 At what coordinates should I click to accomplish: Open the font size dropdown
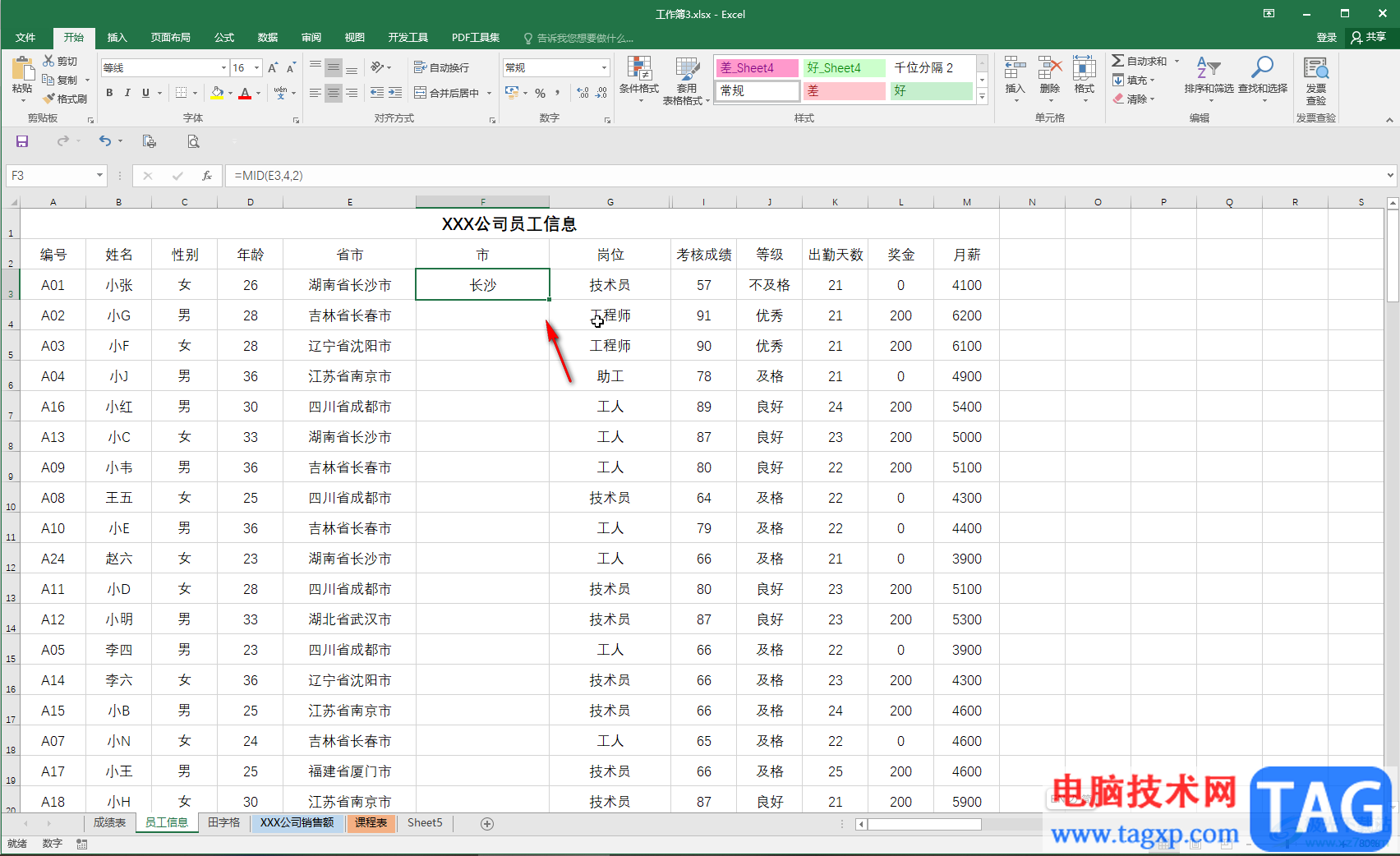coord(256,68)
